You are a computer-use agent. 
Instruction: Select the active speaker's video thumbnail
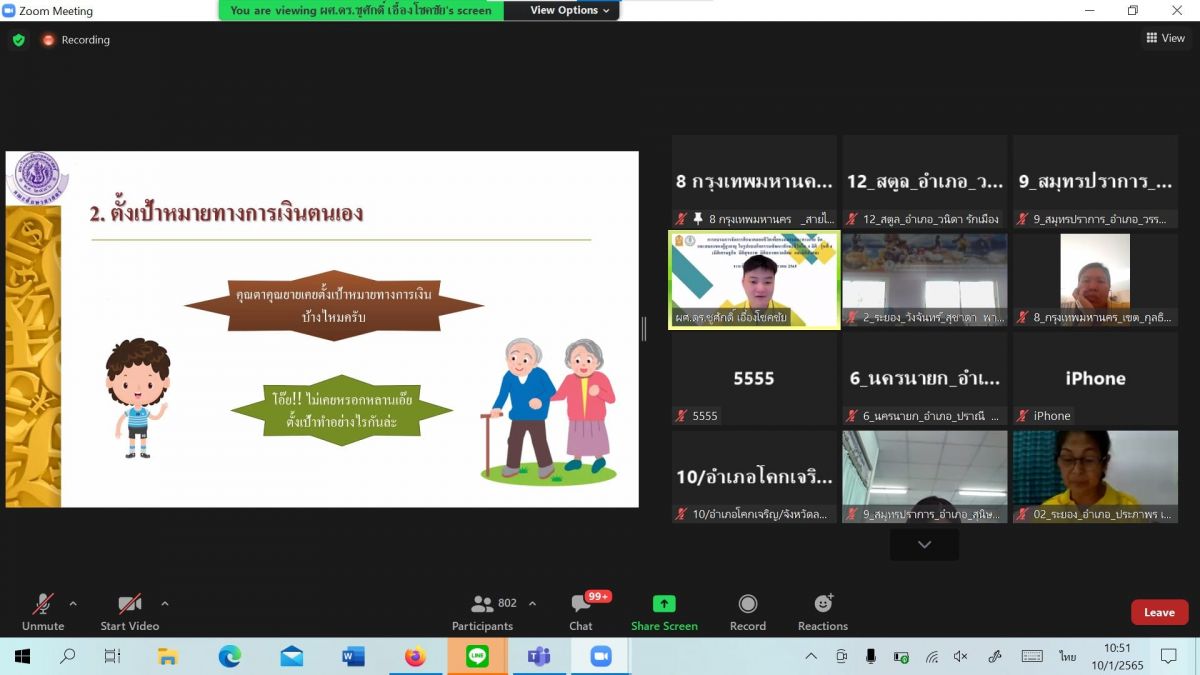(x=754, y=280)
